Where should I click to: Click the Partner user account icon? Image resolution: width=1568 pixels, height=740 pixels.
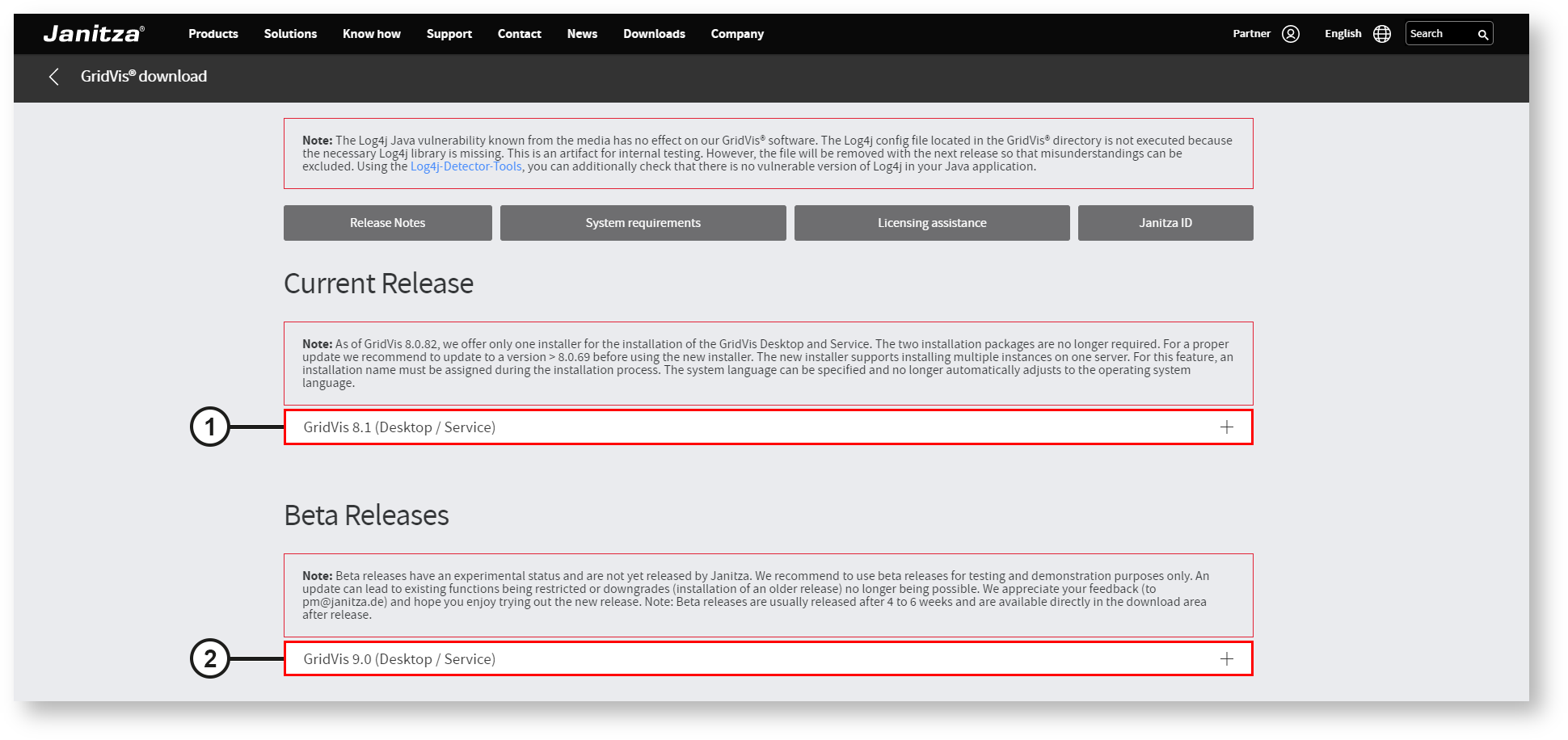pyautogui.click(x=1291, y=34)
